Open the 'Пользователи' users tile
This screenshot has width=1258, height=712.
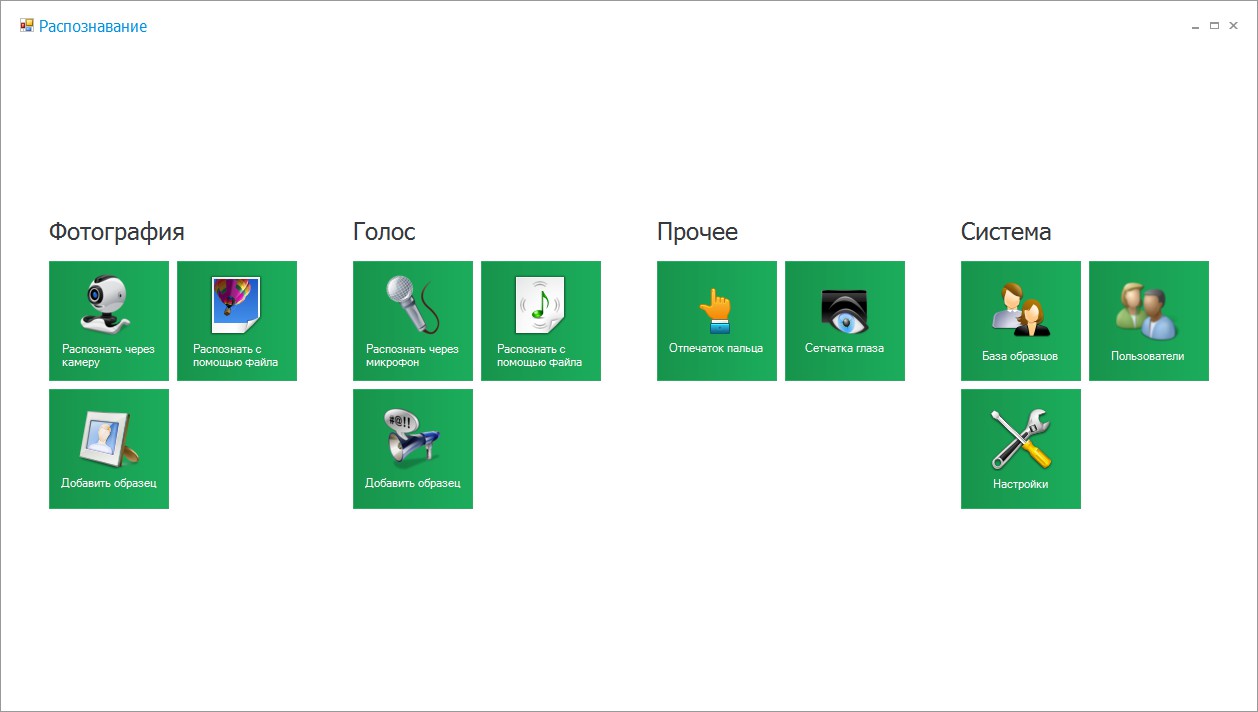tap(1149, 321)
